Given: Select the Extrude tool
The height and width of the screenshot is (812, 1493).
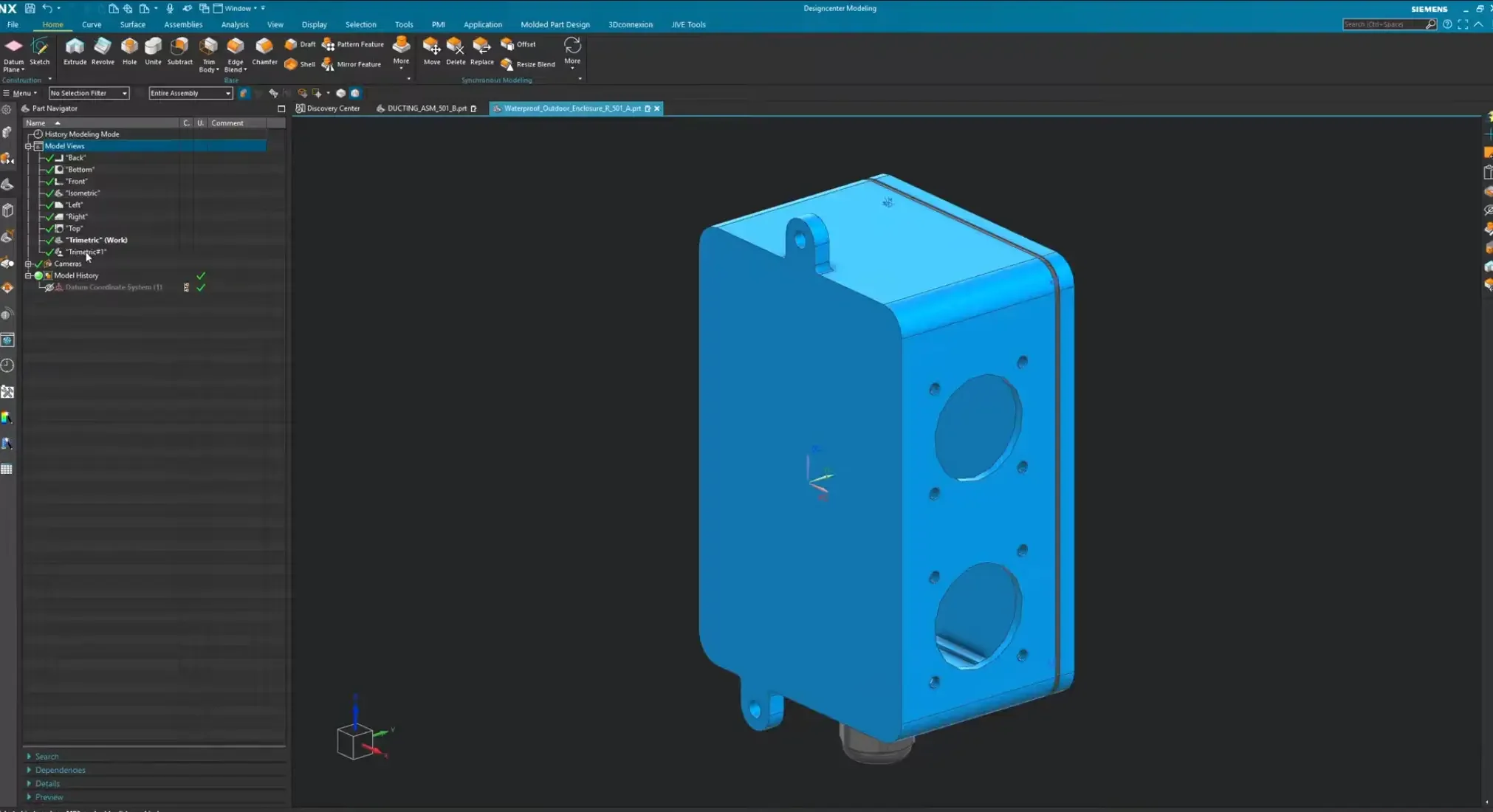Looking at the screenshot, I should [75, 52].
